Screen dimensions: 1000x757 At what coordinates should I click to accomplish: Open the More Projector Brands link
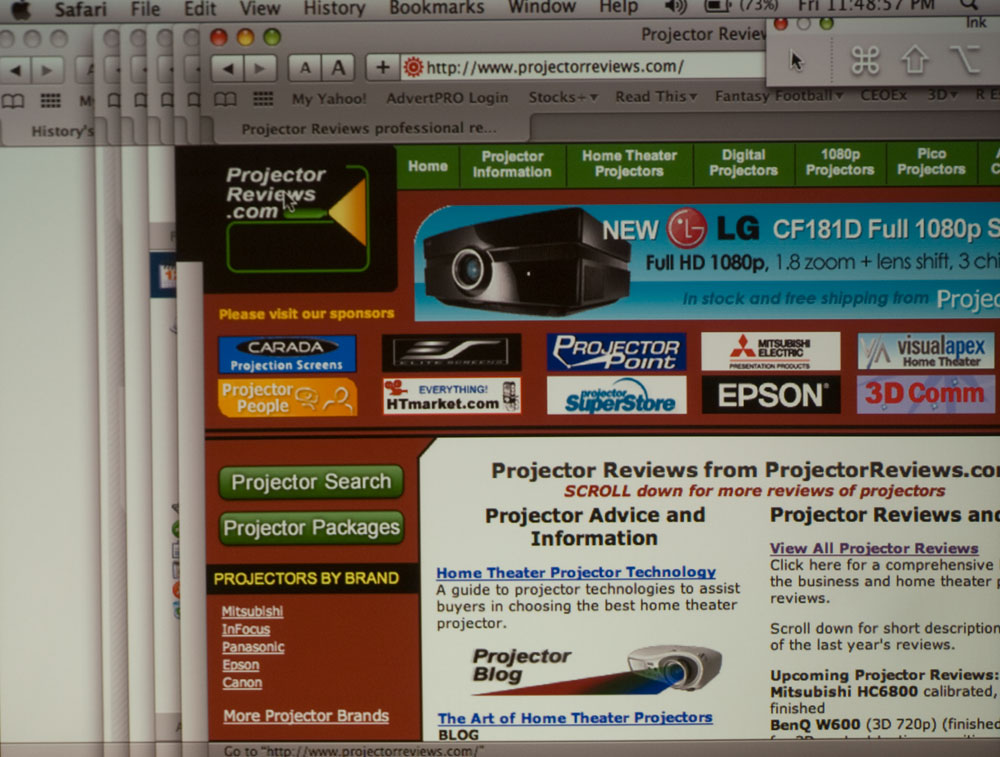306,716
